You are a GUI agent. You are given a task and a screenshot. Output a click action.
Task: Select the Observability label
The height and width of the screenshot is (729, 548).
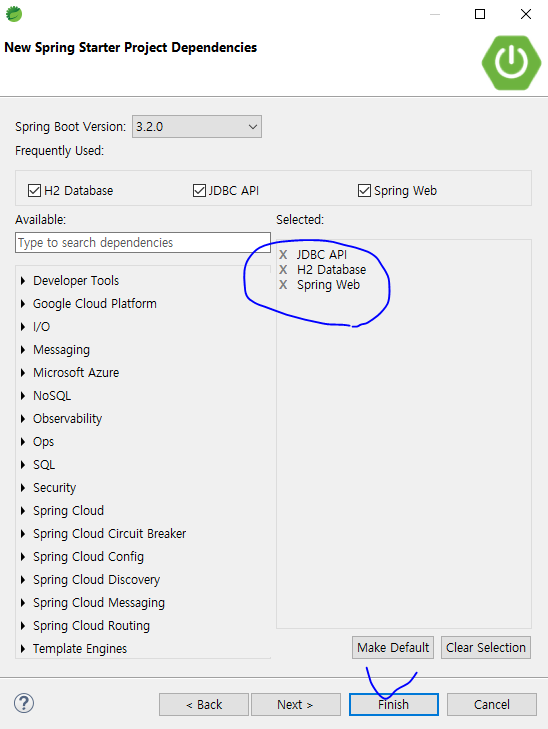click(x=67, y=418)
